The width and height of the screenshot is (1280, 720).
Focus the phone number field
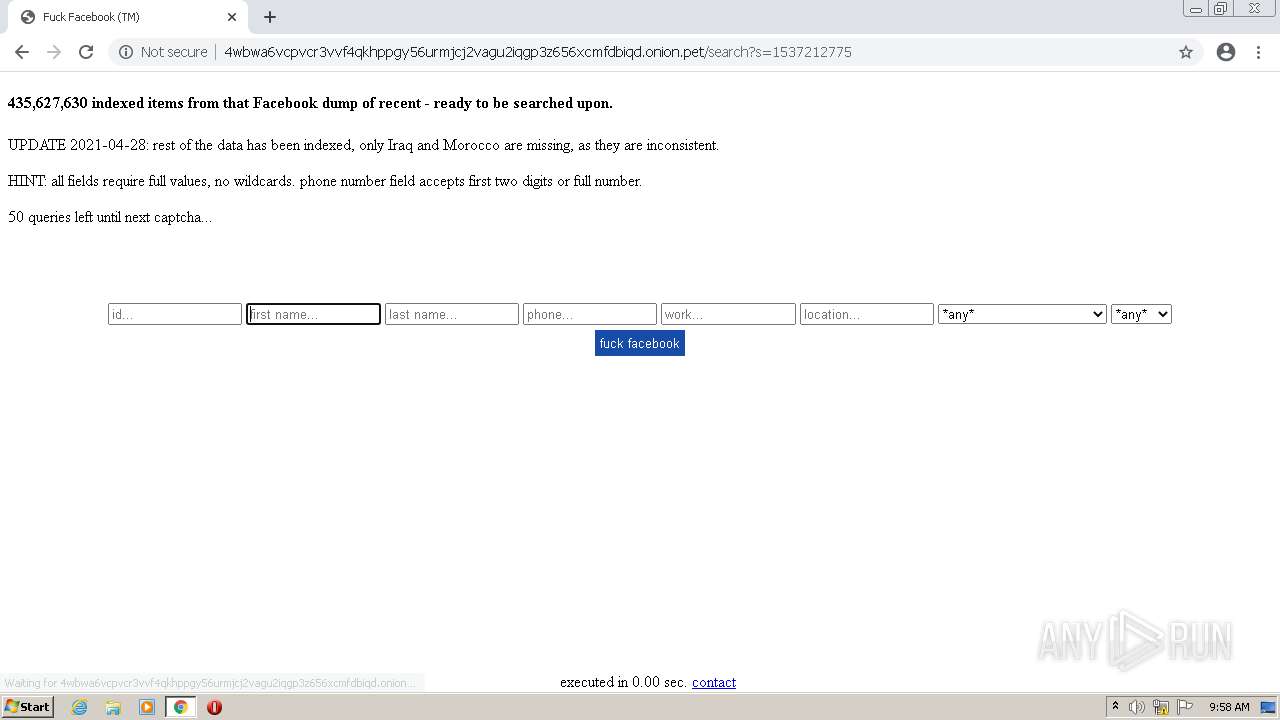click(x=590, y=314)
